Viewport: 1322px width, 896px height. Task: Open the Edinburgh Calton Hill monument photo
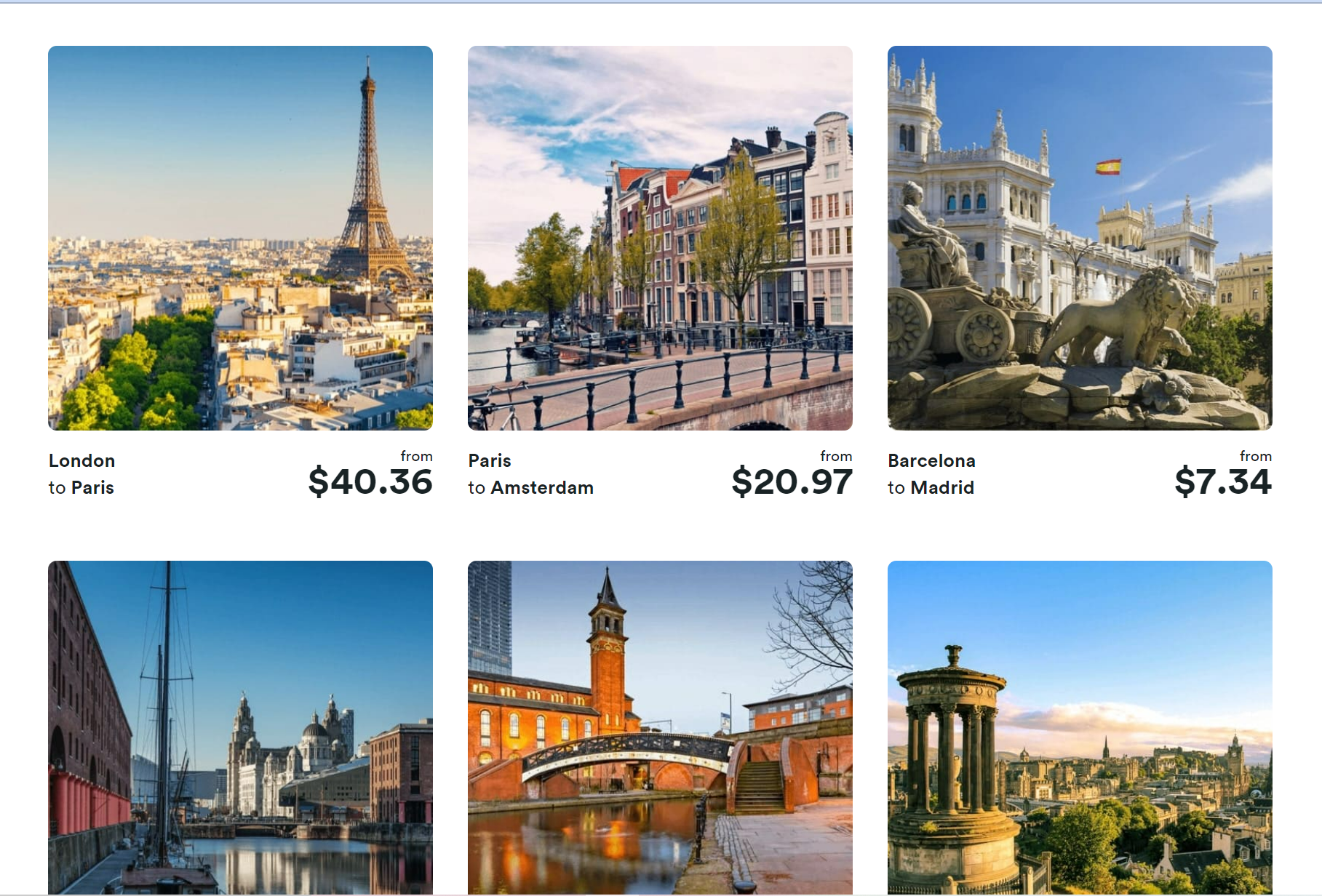[1080, 727]
